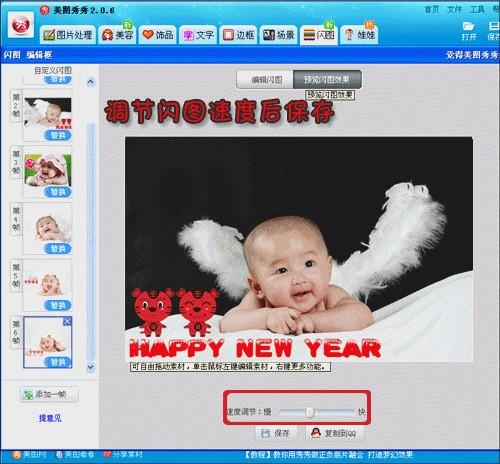Switch to 预览闪图效果 mode
Image resolution: width=500 pixels, height=464 pixels.
click(327, 80)
